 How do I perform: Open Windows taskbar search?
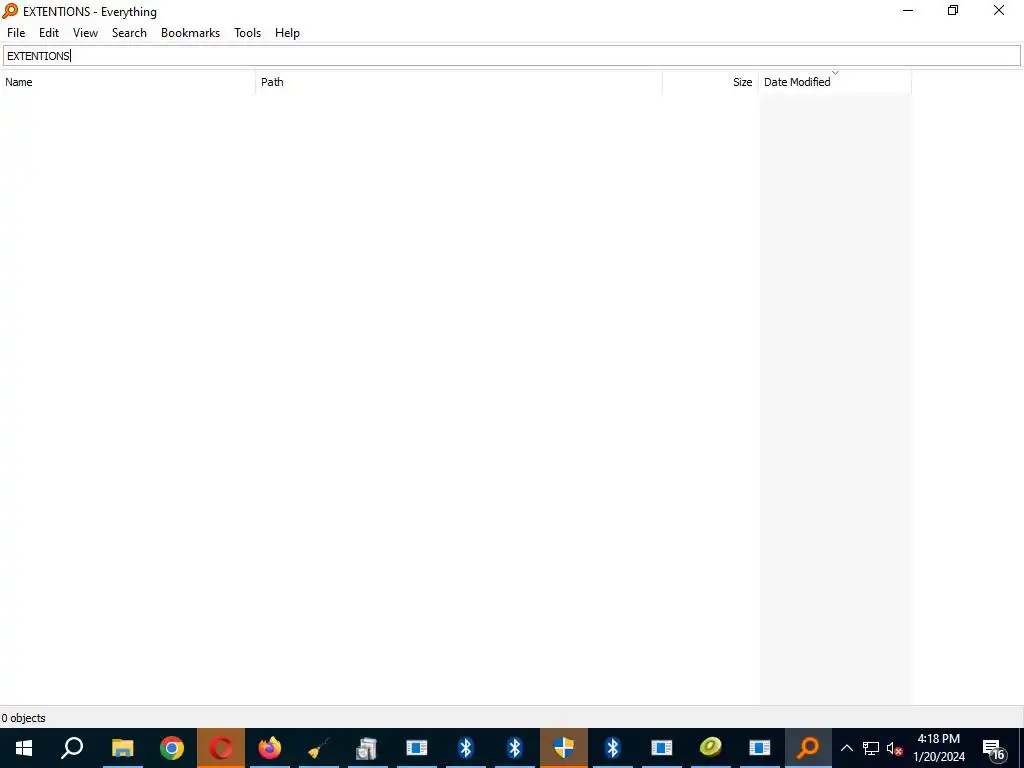click(x=72, y=748)
